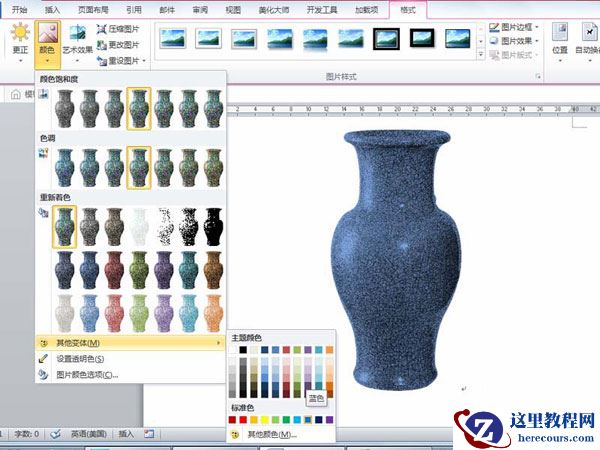Select first color tone vase in 色调 row

tap(64, 168)
